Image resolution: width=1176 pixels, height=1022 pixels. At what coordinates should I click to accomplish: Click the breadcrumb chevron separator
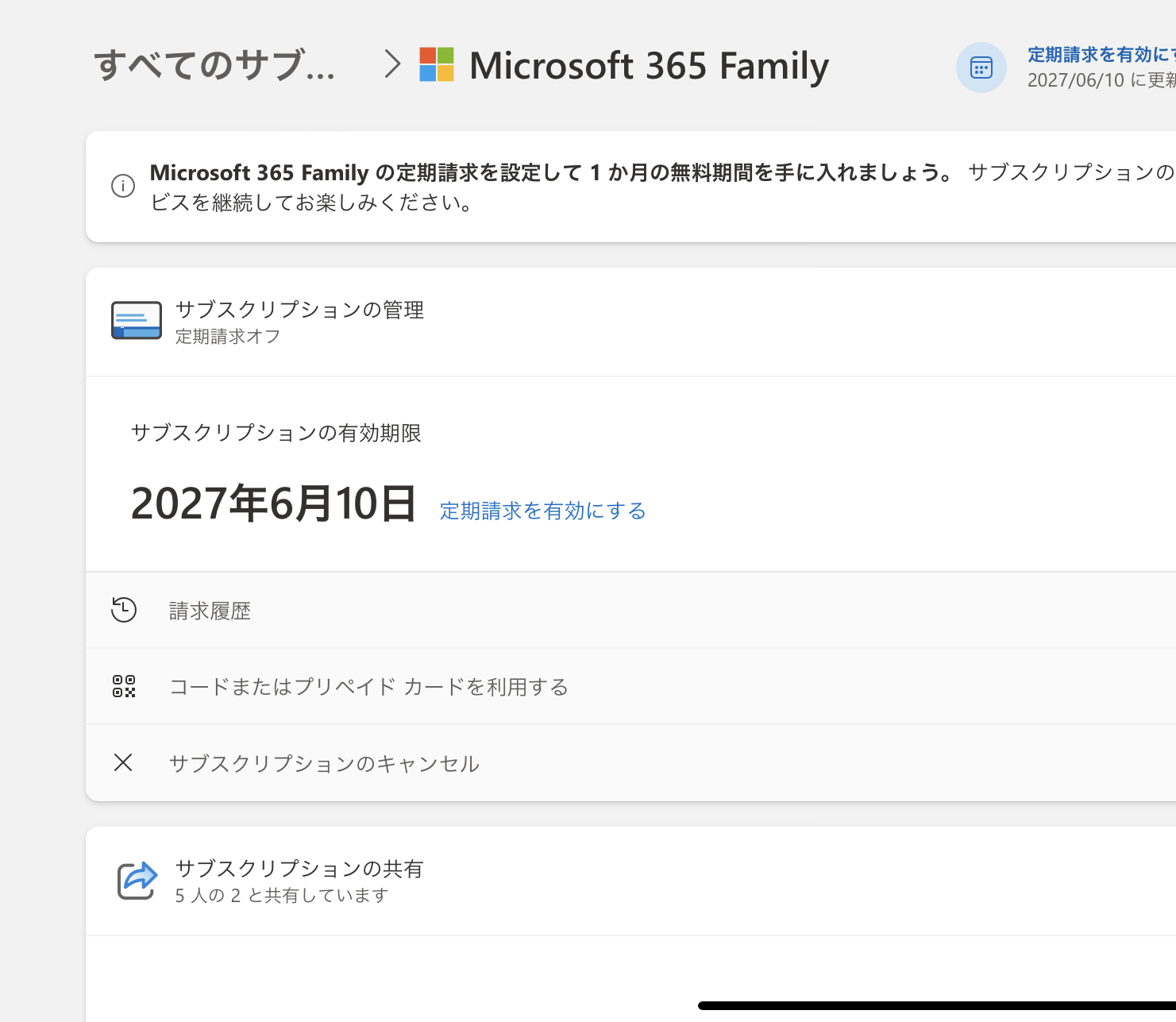click(x=391, y=64)
